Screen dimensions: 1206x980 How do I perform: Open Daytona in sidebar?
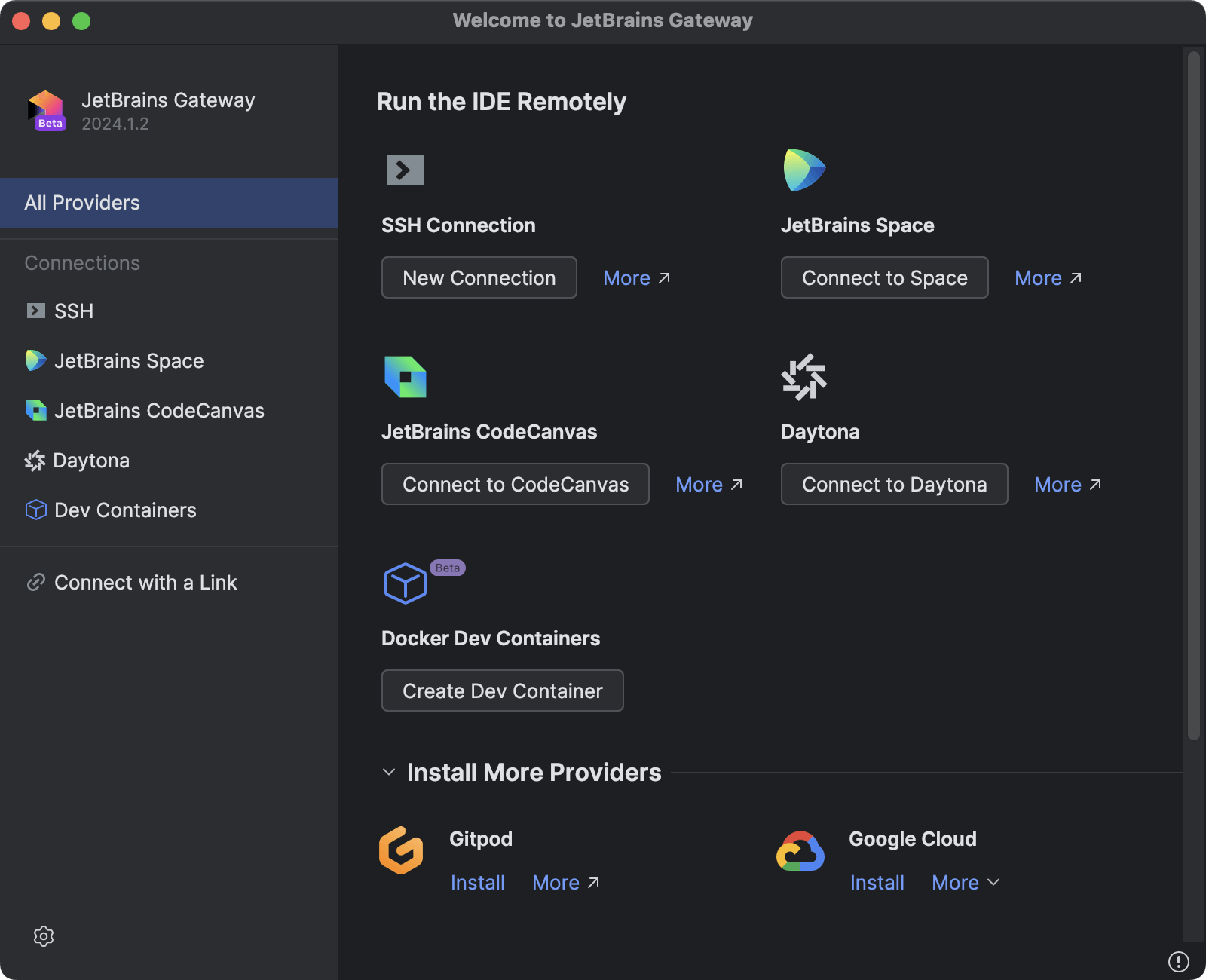[169, 461]
